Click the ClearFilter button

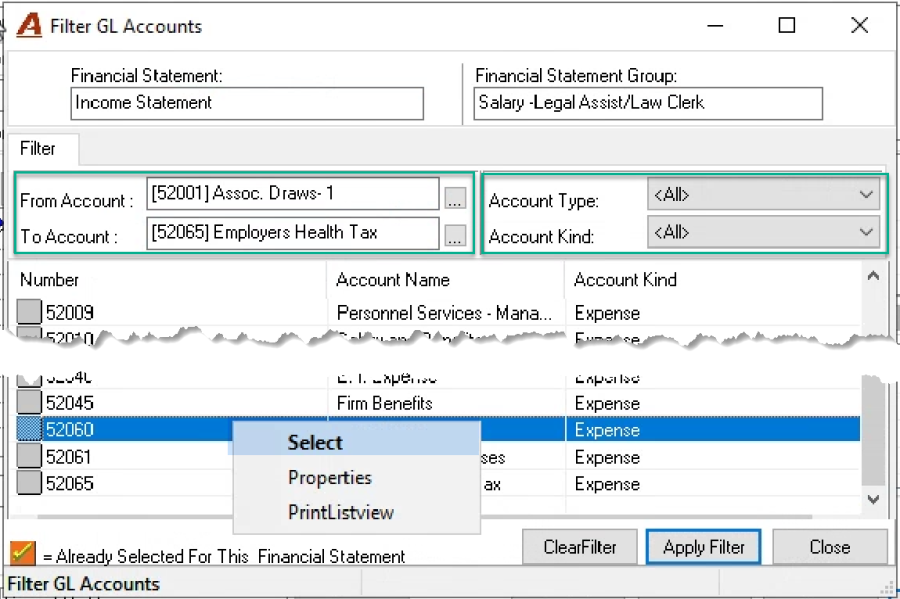(580, 547)
